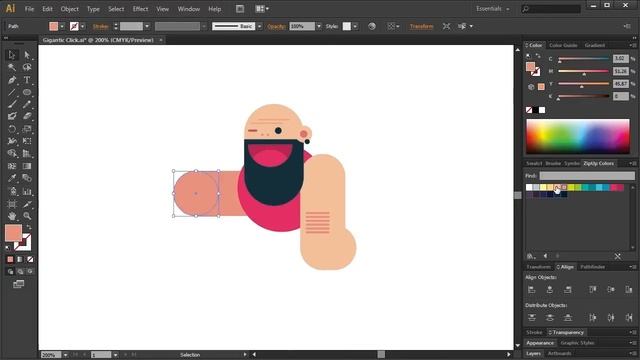Viewport: 640px width, 360px height.
Task: Open the File menu
Action: point(29,9)
